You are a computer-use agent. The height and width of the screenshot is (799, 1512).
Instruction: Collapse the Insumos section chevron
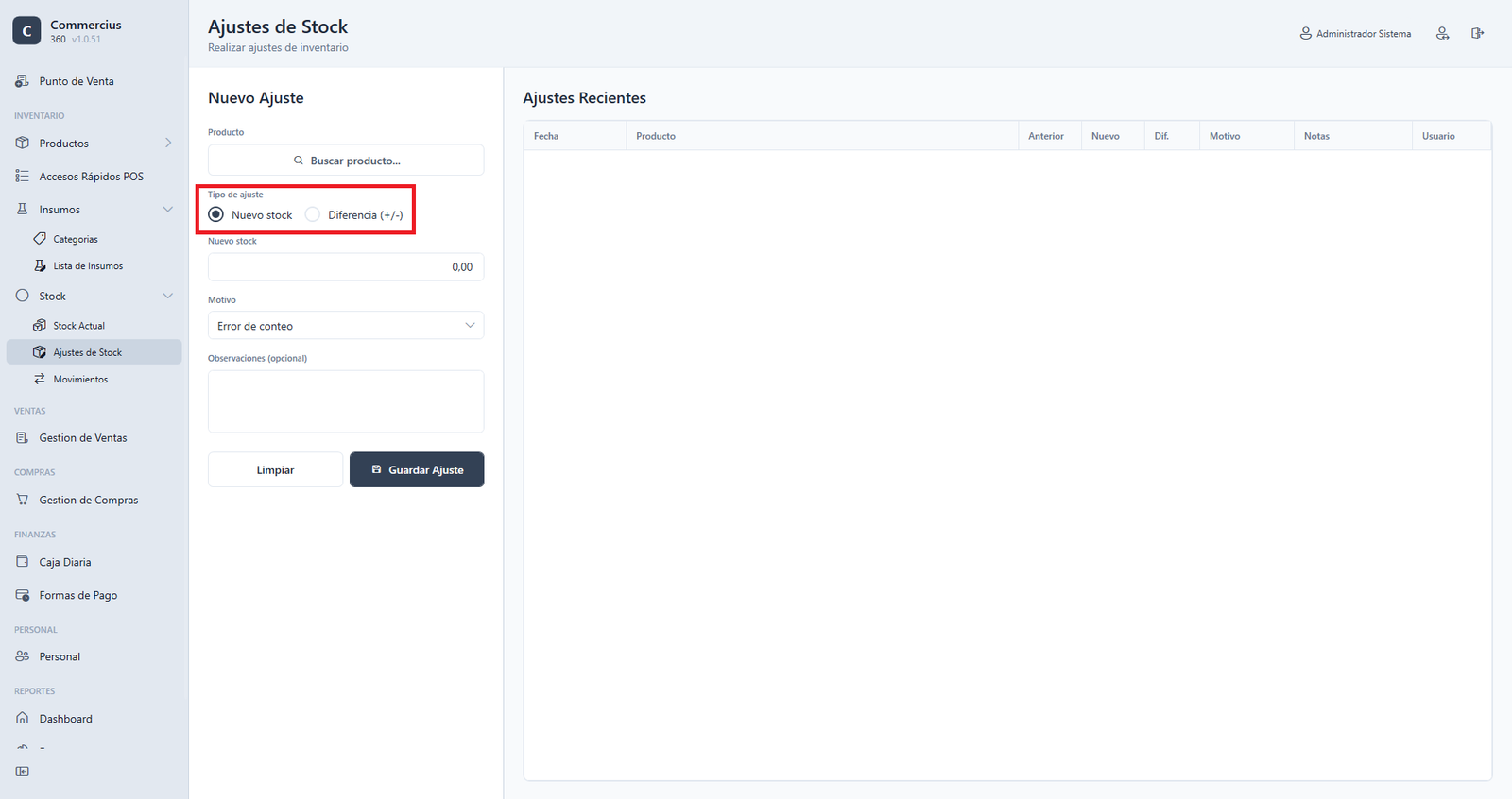click(x=168, y=210)
